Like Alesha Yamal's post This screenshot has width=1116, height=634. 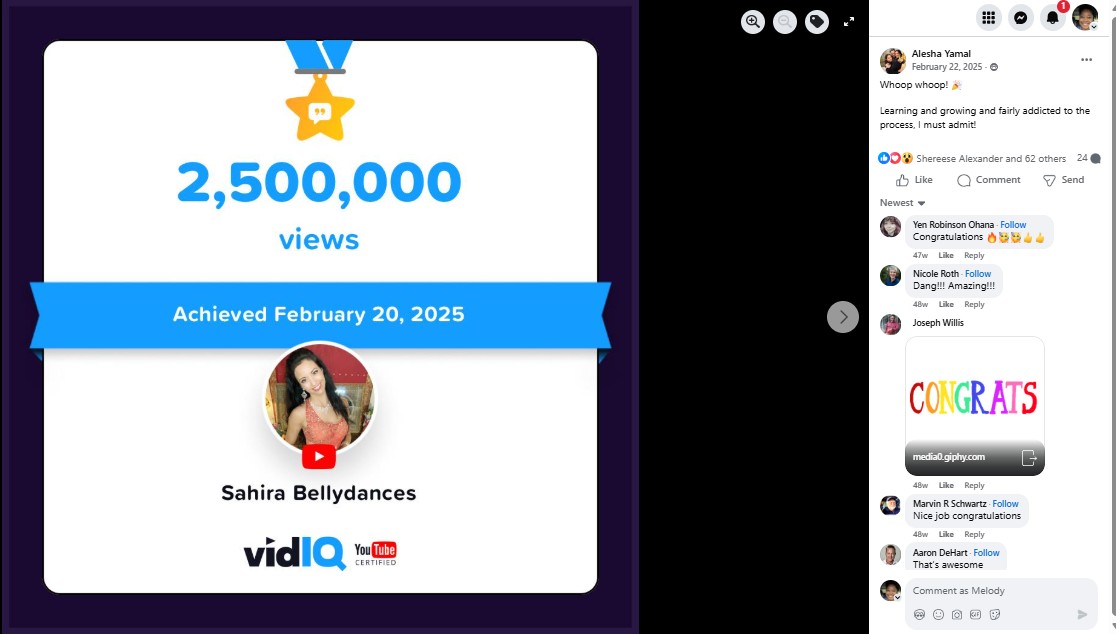pos(914,180)
